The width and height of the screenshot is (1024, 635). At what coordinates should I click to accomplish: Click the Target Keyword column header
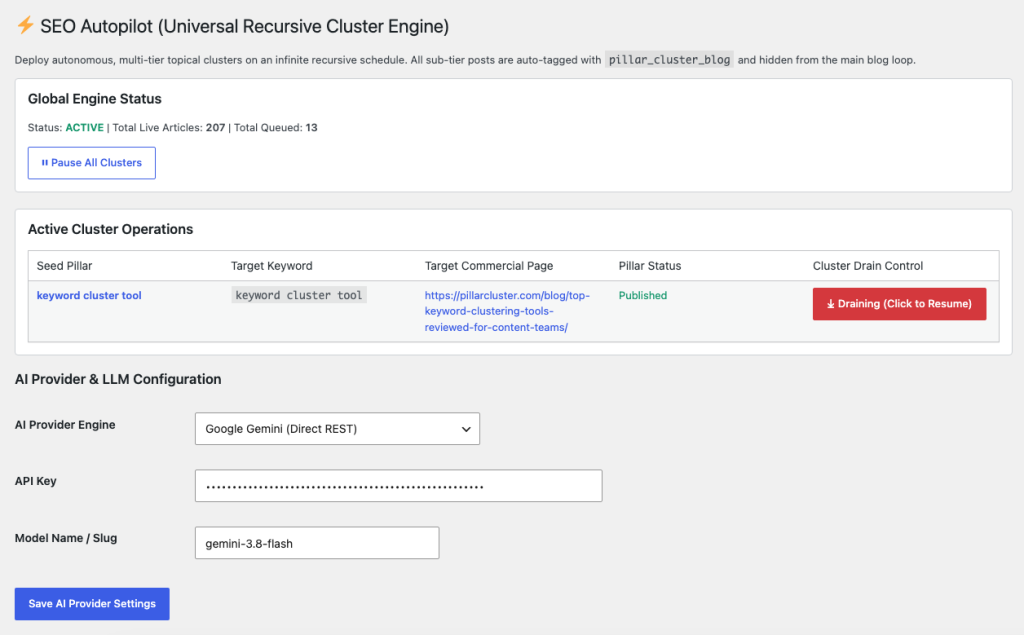click(272, 266)
